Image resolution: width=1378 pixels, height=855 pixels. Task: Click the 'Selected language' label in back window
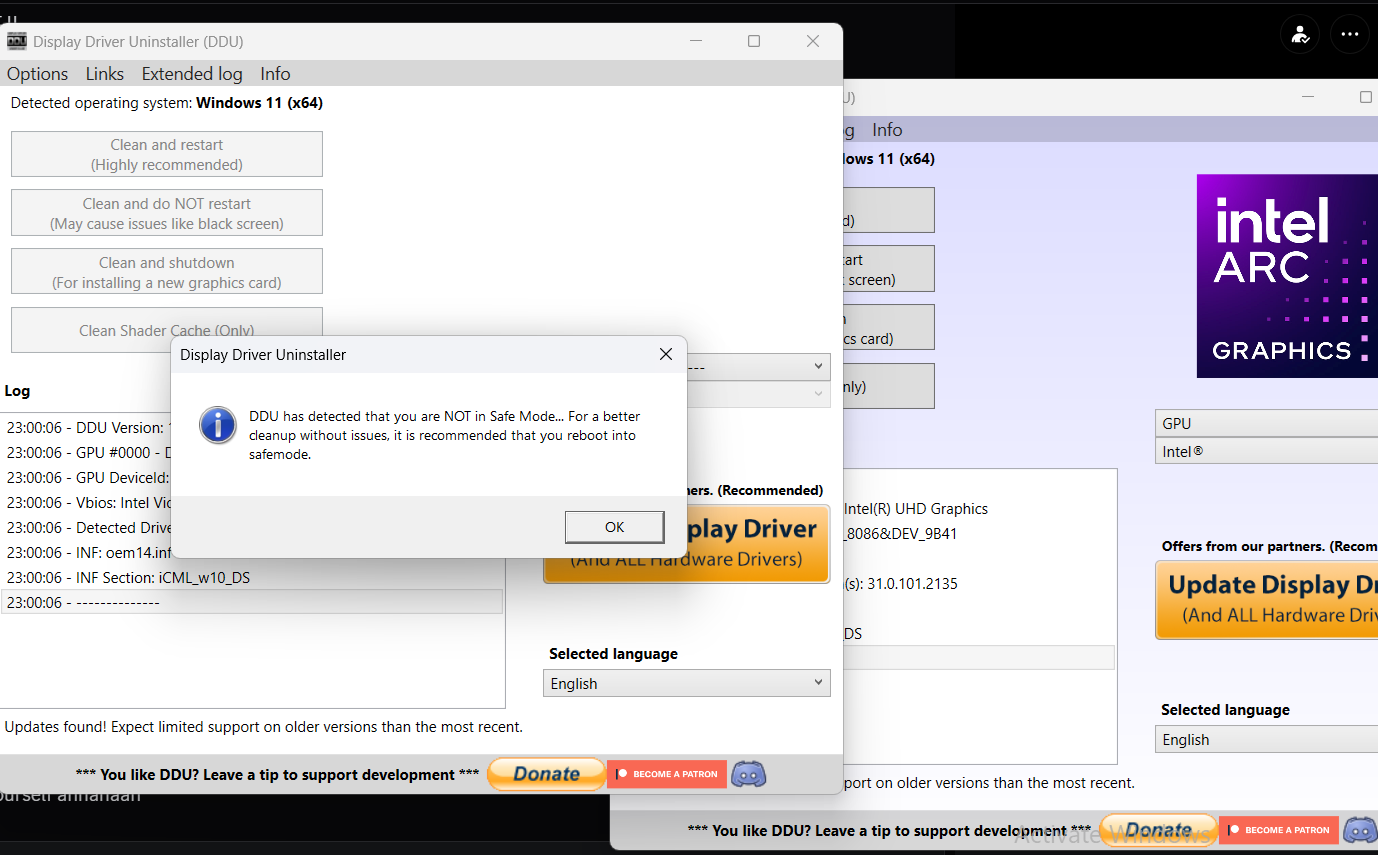[1225, 710]
